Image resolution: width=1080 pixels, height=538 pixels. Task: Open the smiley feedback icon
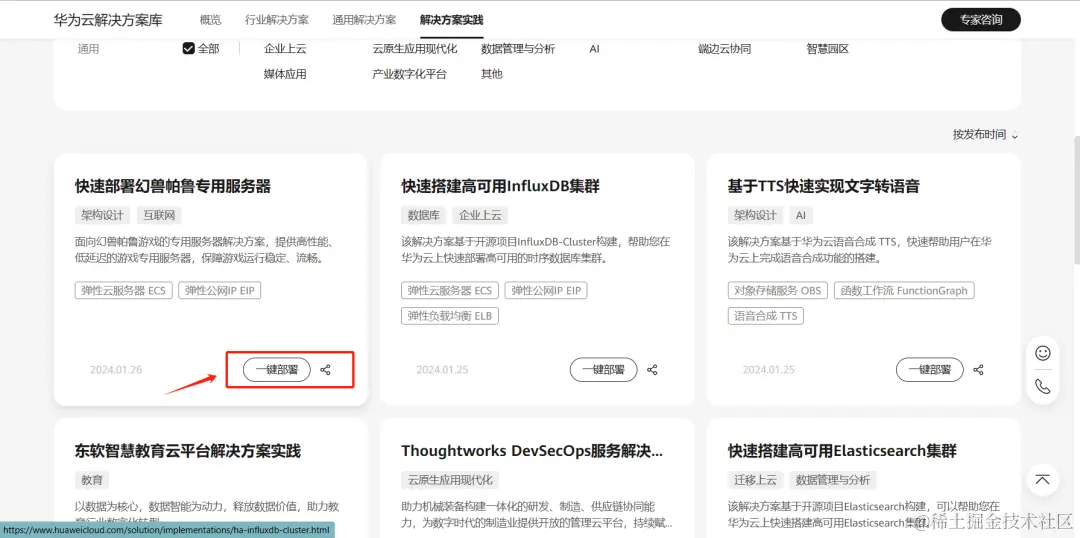coord(1043,353)
